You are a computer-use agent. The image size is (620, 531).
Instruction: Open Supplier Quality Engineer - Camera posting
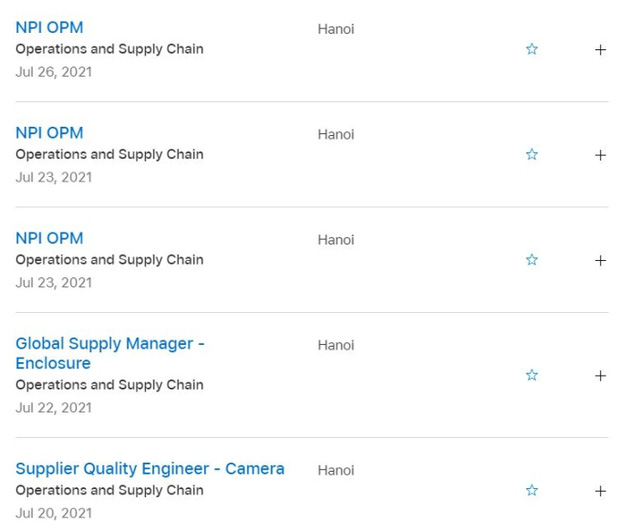click(149, 468)
